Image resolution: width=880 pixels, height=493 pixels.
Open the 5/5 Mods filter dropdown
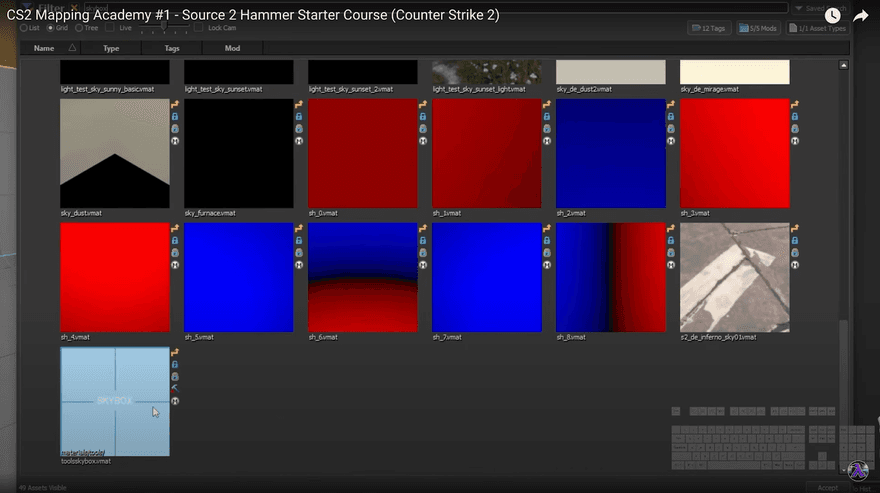pos(758,29)
